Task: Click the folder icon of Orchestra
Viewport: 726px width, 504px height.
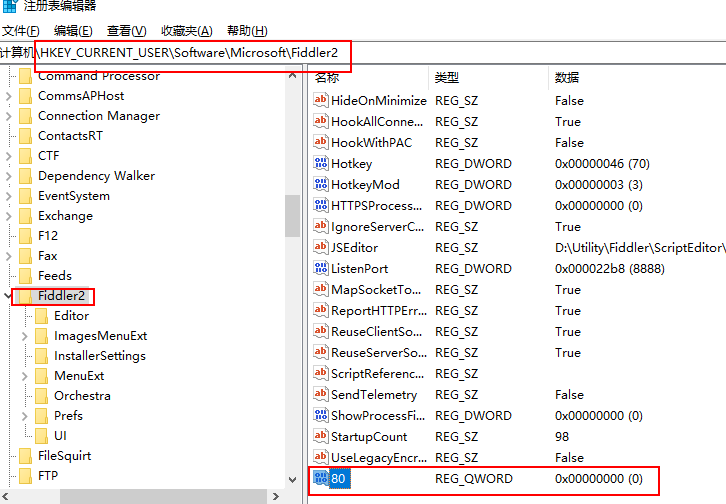Action: (x=42, y=396)
